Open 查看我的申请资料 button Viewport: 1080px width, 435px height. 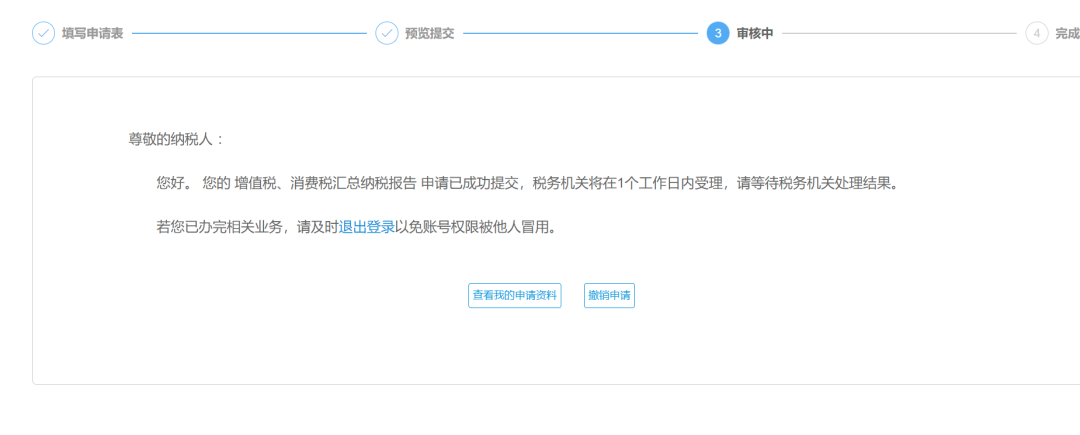tap(515, 295)
